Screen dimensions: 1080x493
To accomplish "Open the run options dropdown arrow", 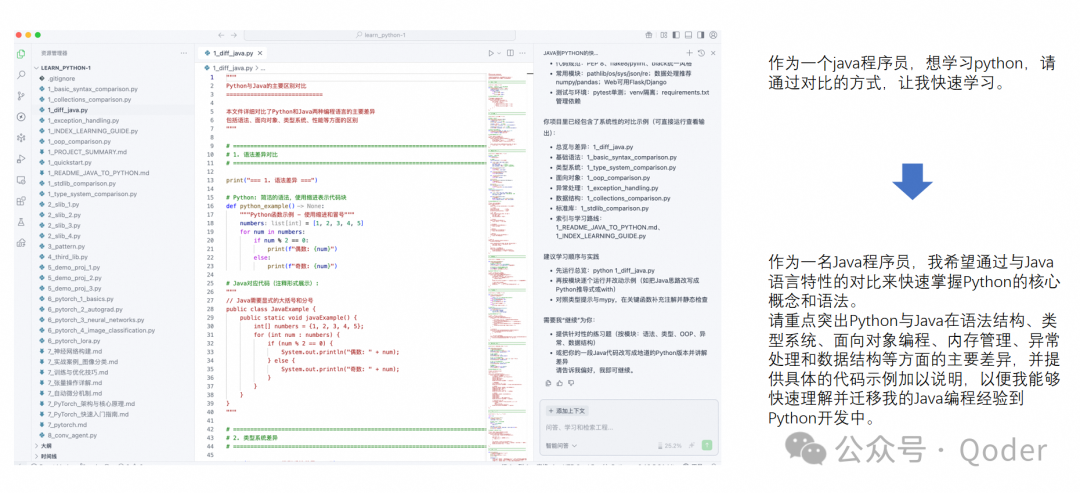I will click(499, 53).
